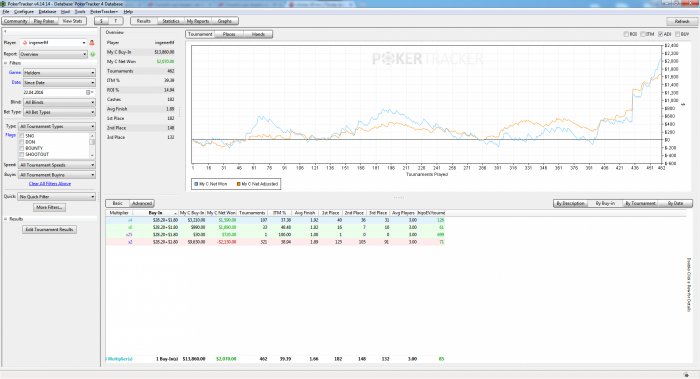Screen dimensions: 700x379
Task: Select the Places graph tab
Action: [229, 34]
